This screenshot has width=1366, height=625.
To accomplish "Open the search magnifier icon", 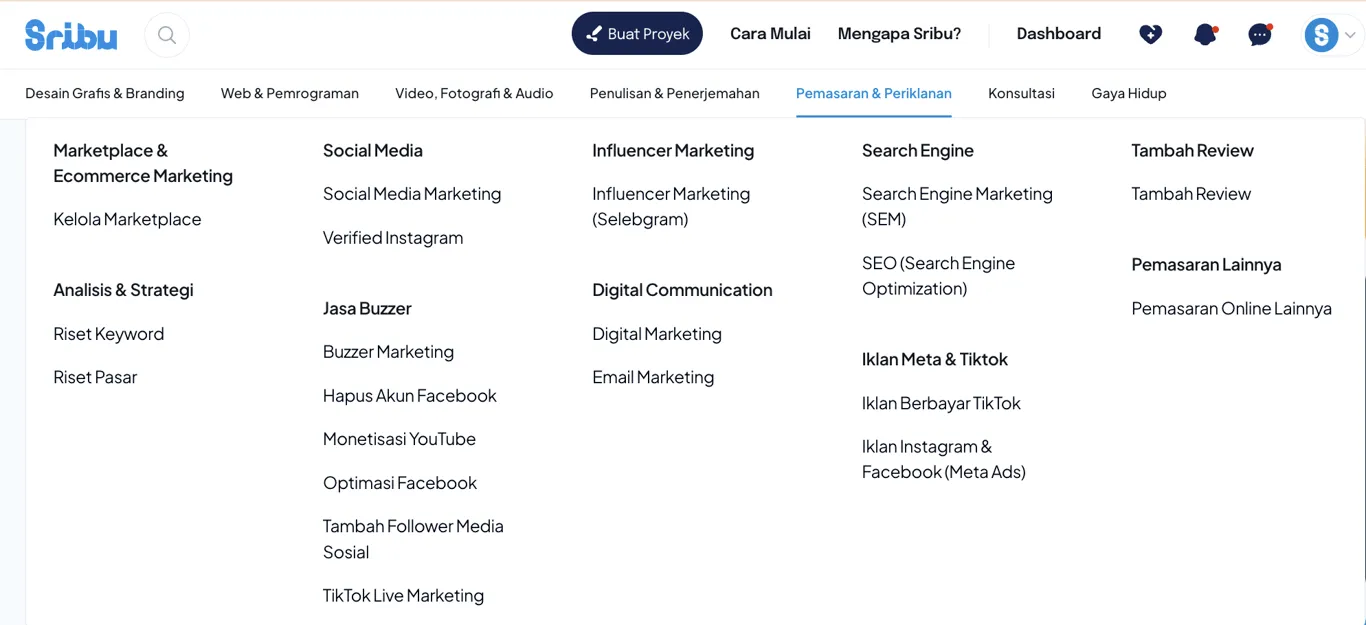I will tap(167, 36).
